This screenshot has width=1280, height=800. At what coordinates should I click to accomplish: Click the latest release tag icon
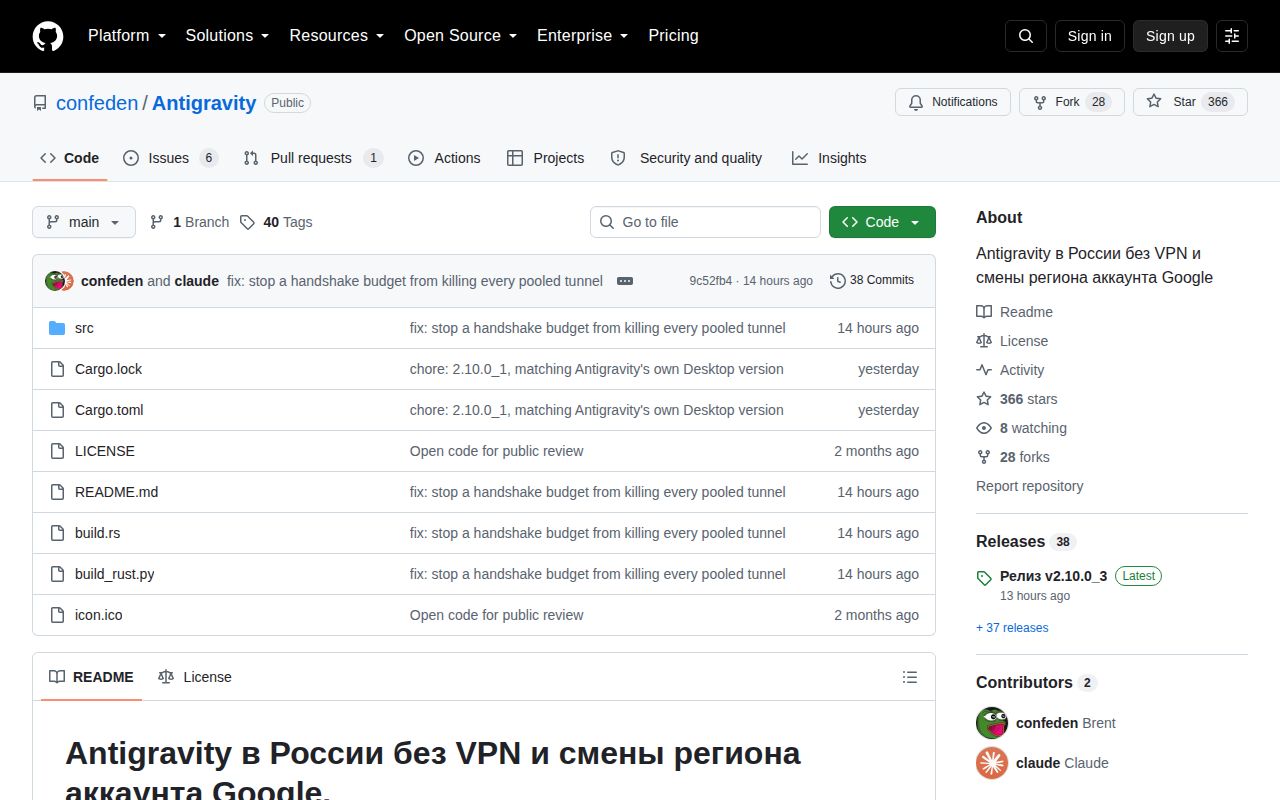click(x=984, y=577)
